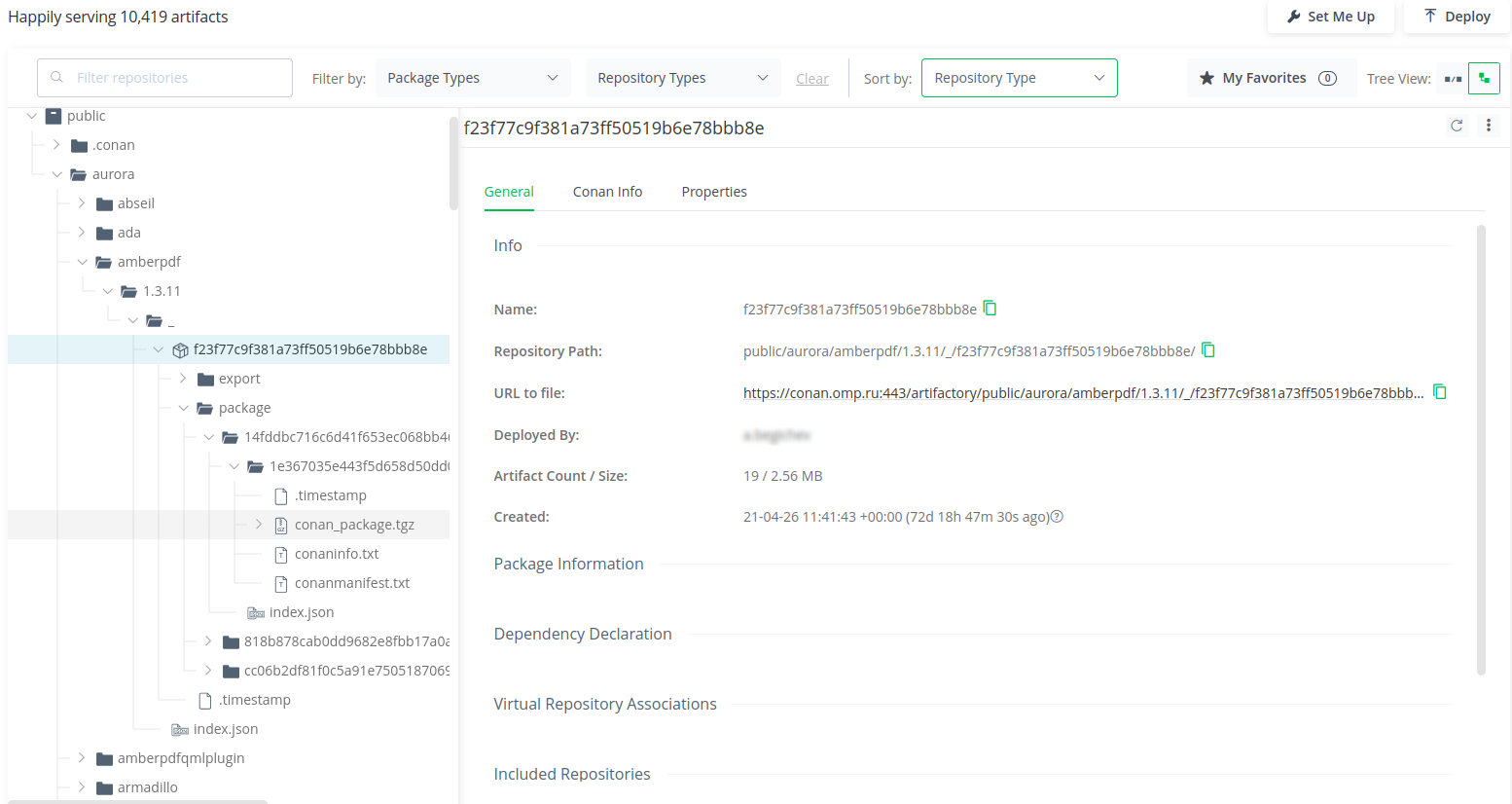Click the search magnifier icon in filter
The height and width of the screenshot is (804, 1512).
click(56, 78)
